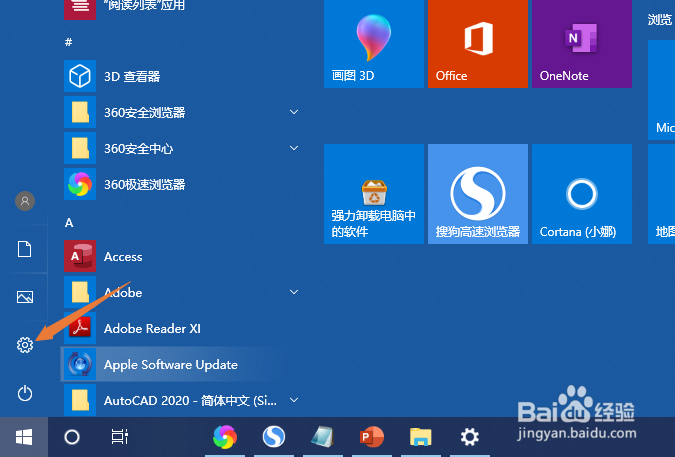Jump to the A letter header
Image resolution: width=675 pixels, height=457 pixels.
pyautogui.click(x=69, y=222)
